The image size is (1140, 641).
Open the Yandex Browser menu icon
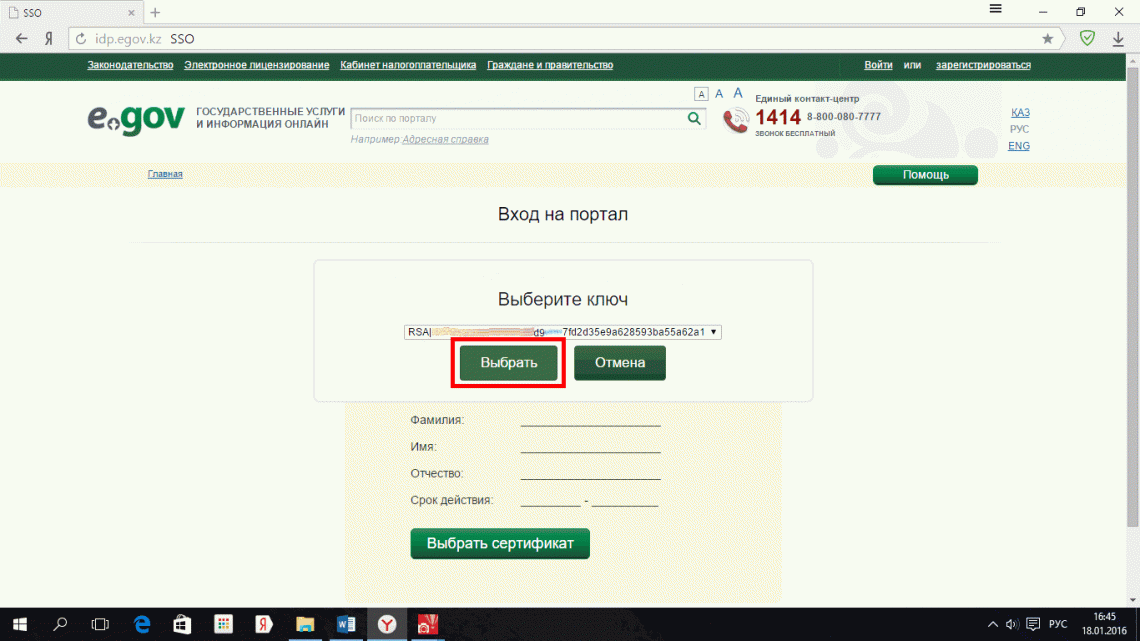tap(995, 10)
